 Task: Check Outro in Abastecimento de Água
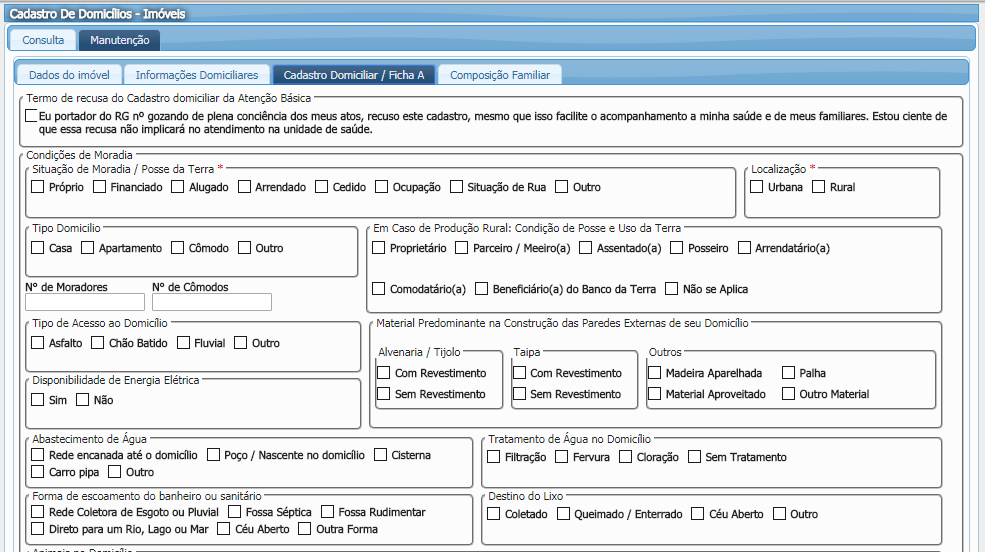point(114,471)
